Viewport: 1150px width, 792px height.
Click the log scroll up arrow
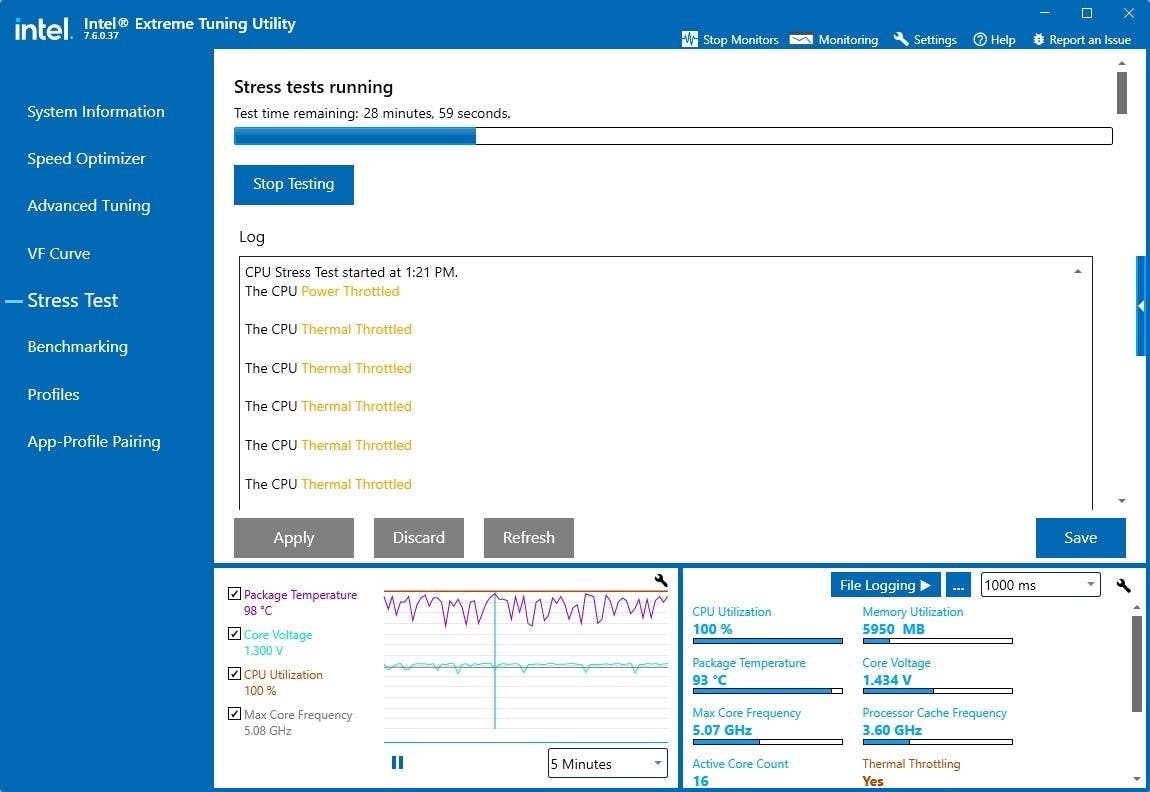[1077, 272]
